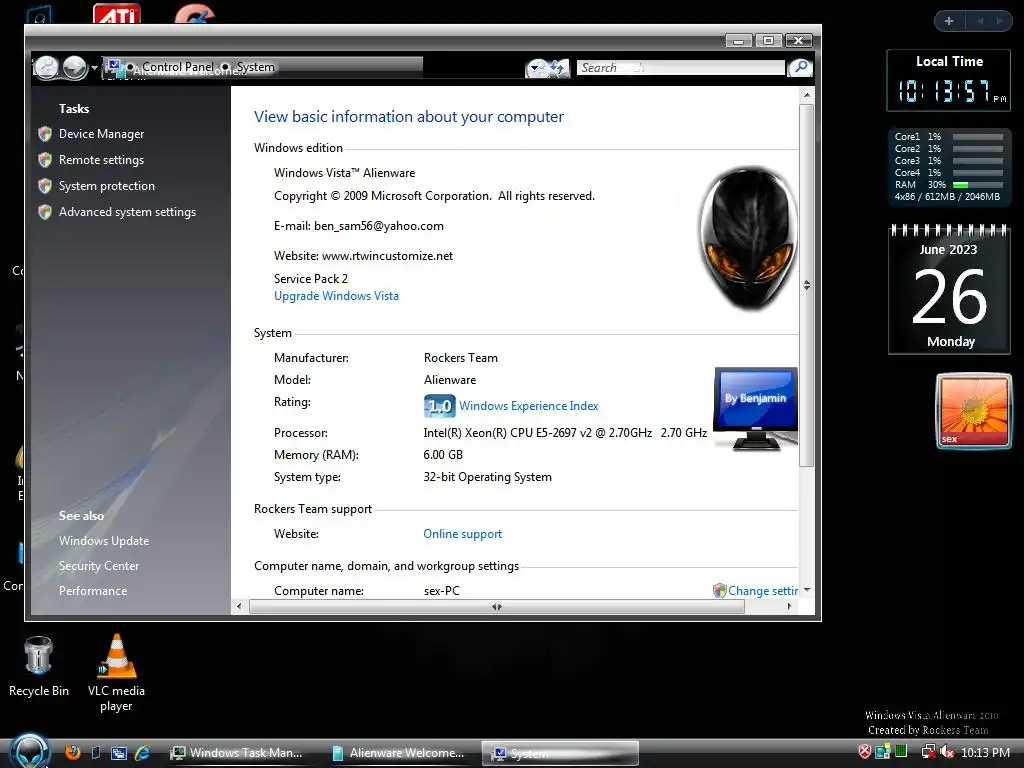This screenshot has height=768, width=1024.
Task: Click the muted volume tray icon
Action: click(947, 752)
